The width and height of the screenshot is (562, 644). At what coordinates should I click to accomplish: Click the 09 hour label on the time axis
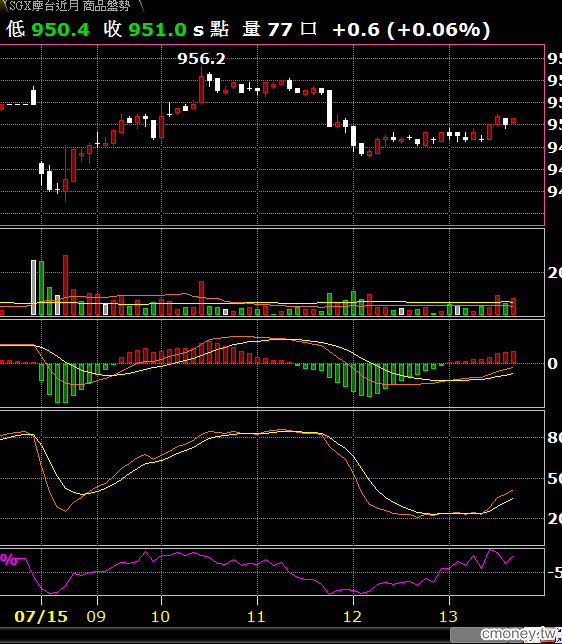pyautogui.click(x=96, y=616)
